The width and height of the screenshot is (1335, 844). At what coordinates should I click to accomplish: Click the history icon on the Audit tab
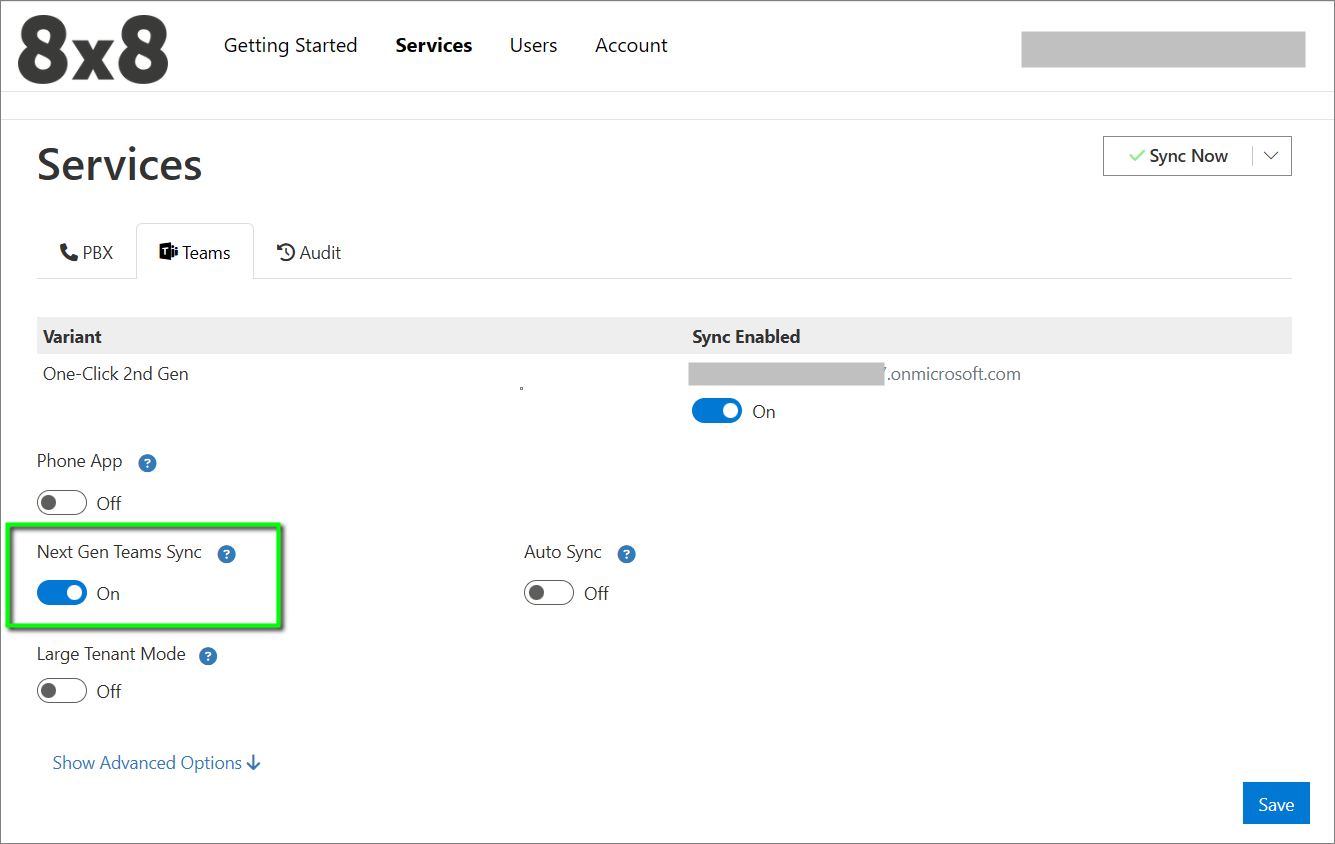coord(286,252)
